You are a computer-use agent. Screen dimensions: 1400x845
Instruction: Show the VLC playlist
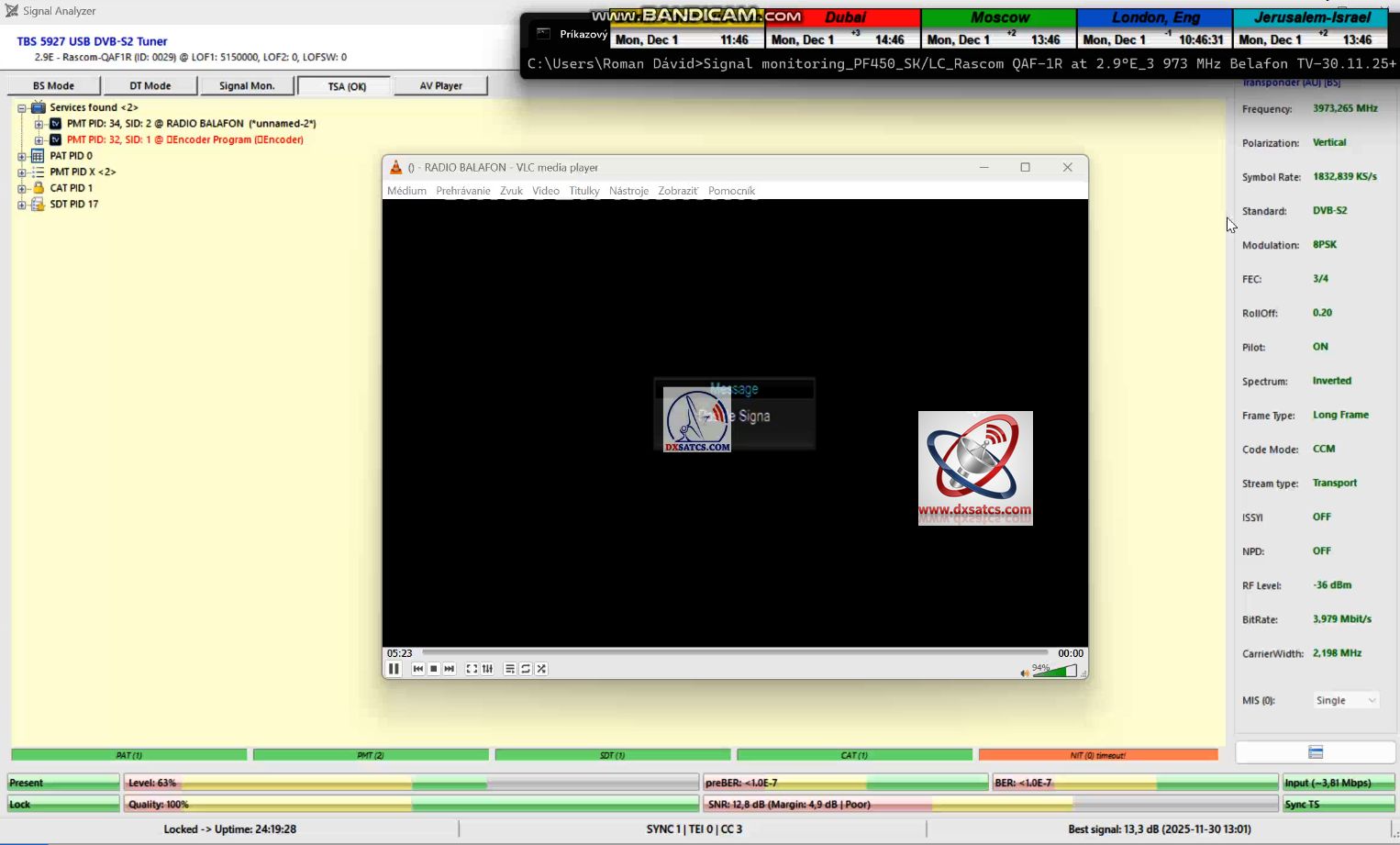point(510,669)
